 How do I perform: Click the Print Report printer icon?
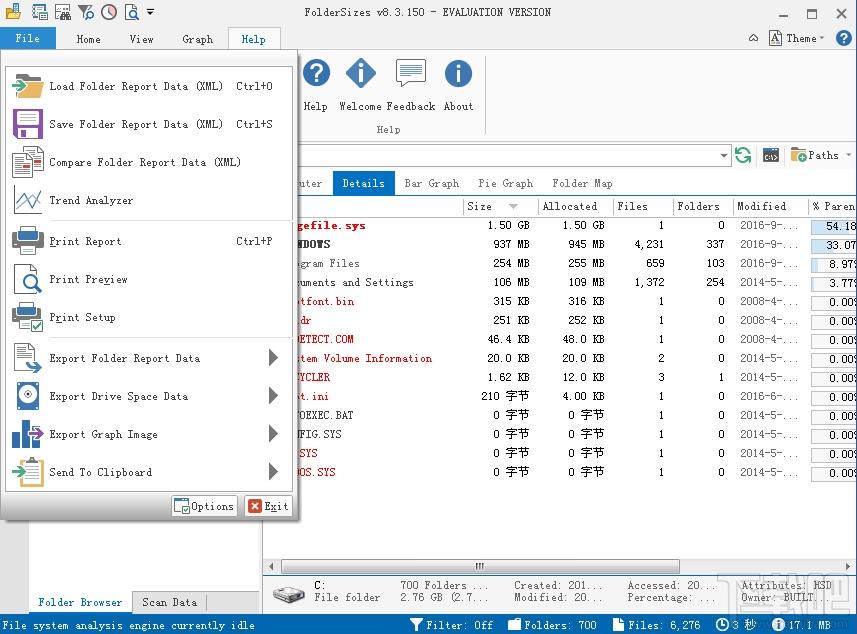27,241
